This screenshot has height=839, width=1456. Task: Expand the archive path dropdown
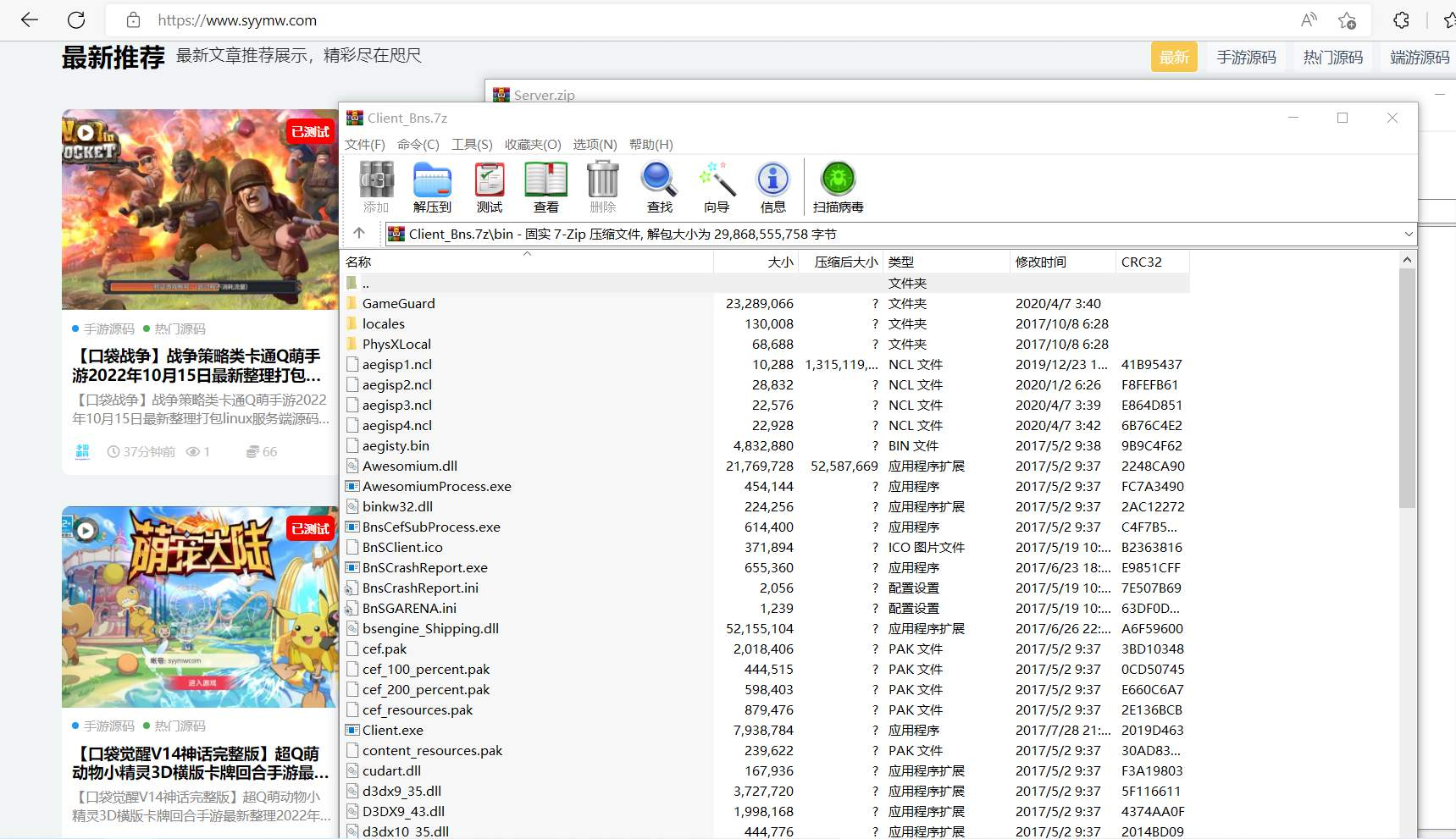(1408, 234)
